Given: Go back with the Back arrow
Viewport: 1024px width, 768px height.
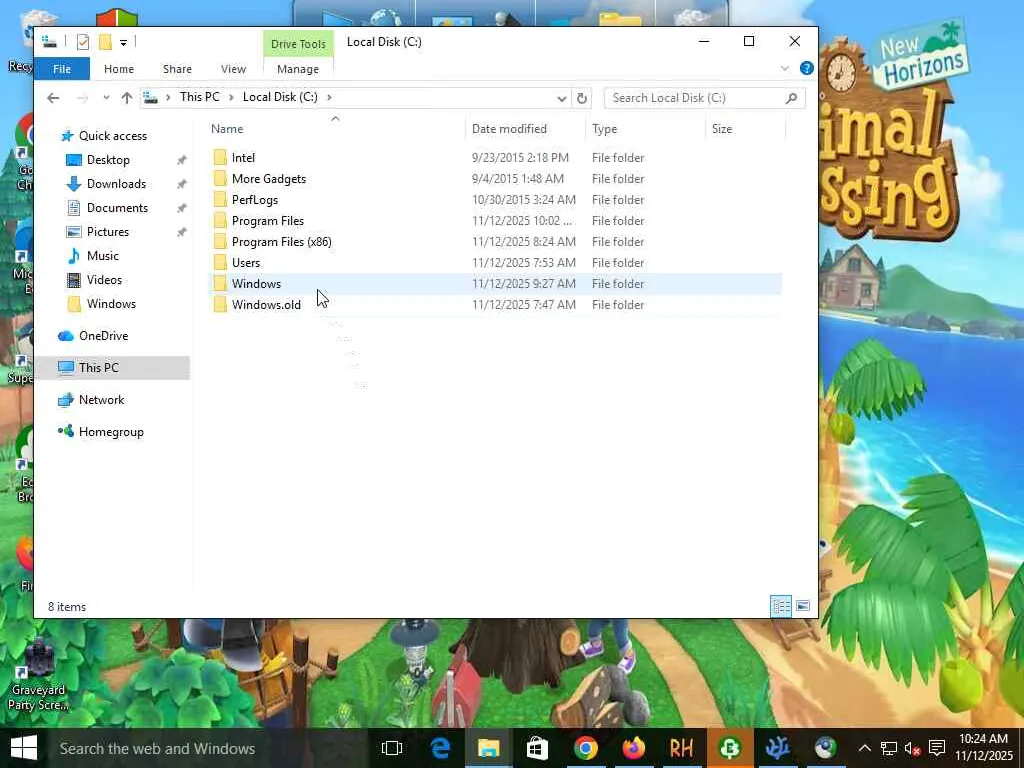Looking at the screenshot, I should coord(54,98).
